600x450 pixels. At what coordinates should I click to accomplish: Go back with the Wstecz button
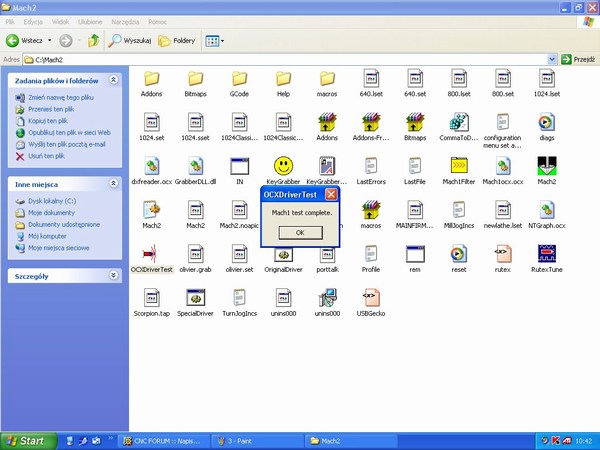24,41
